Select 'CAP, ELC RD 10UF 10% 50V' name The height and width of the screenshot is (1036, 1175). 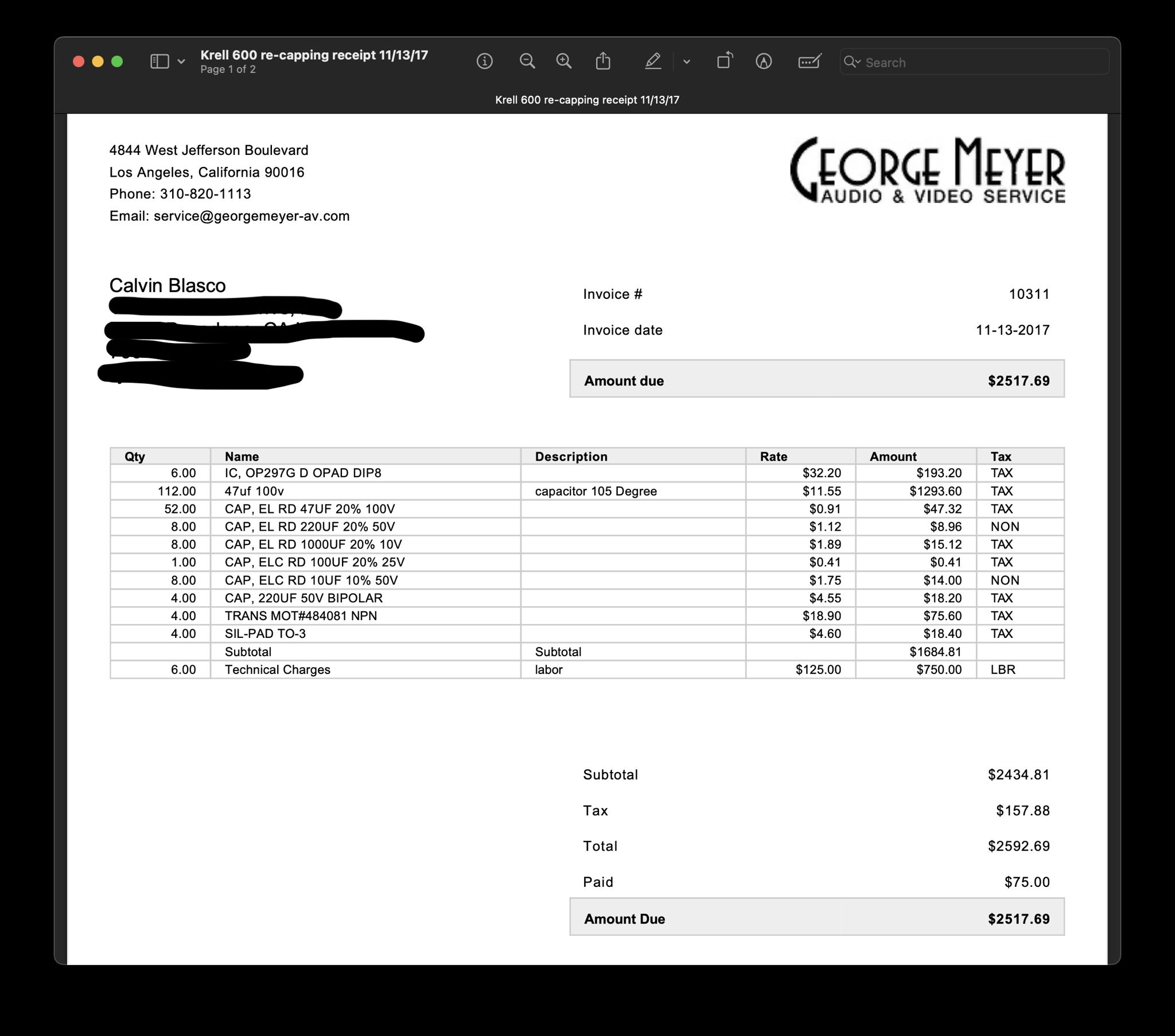coord(311,580)
